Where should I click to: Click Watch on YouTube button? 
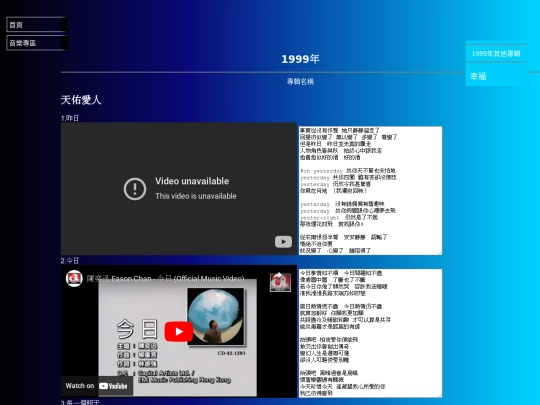[97, 386]
